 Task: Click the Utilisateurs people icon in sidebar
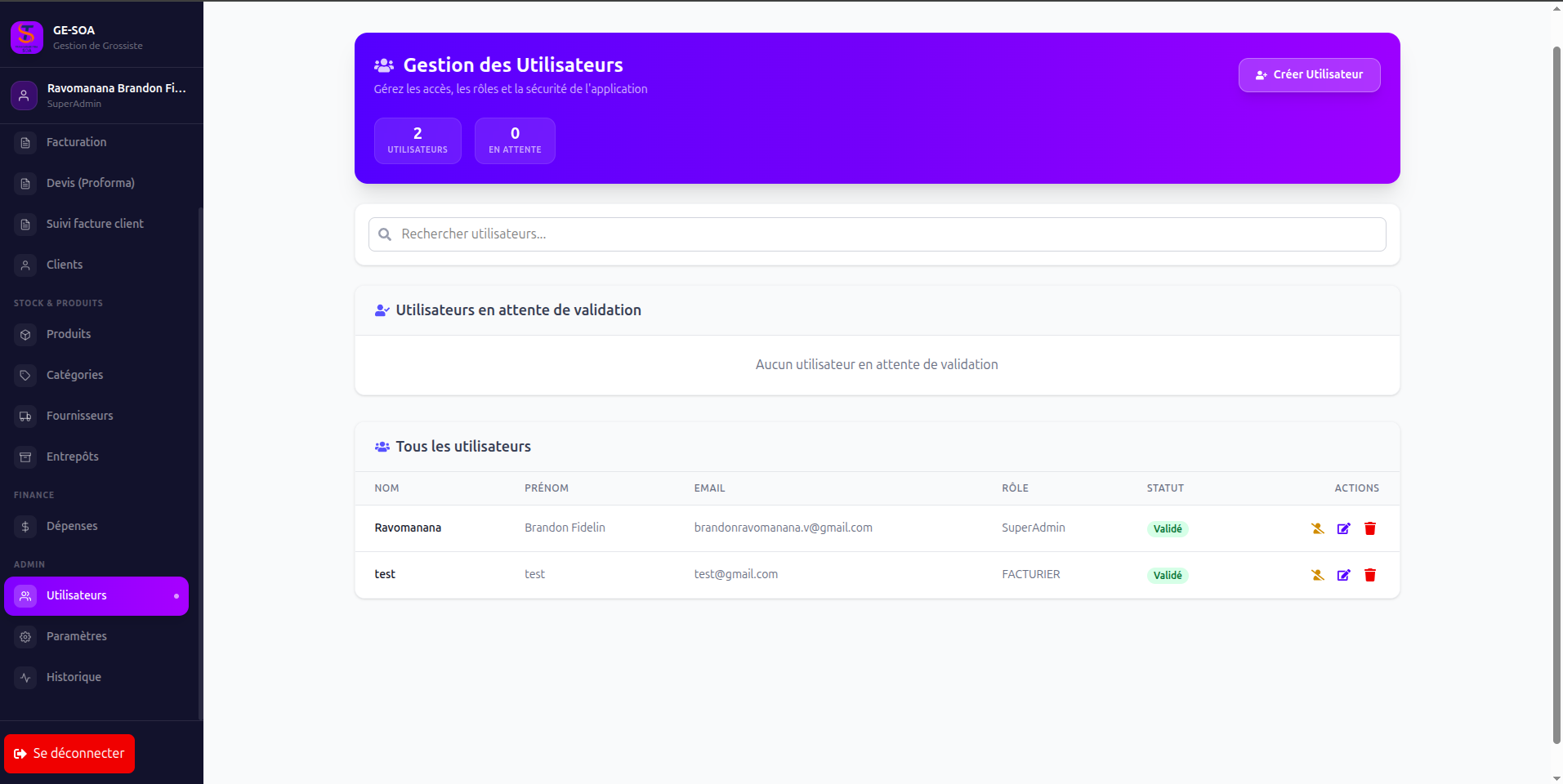25,596
